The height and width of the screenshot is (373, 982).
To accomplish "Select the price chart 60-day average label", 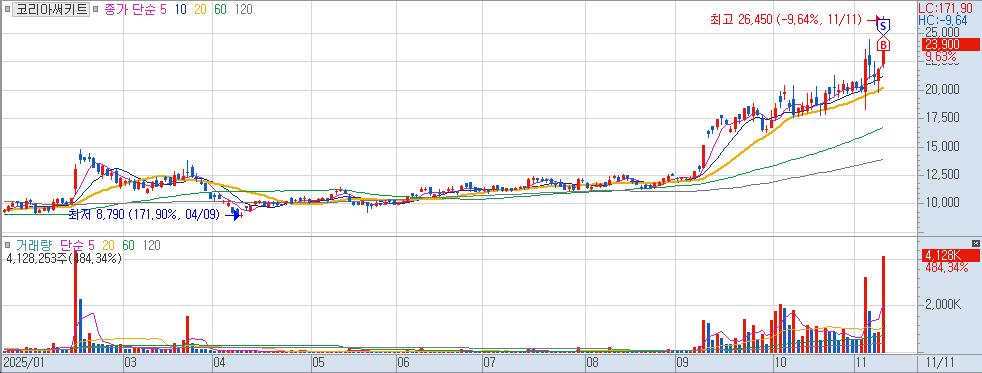I will (x=220, y=10).
